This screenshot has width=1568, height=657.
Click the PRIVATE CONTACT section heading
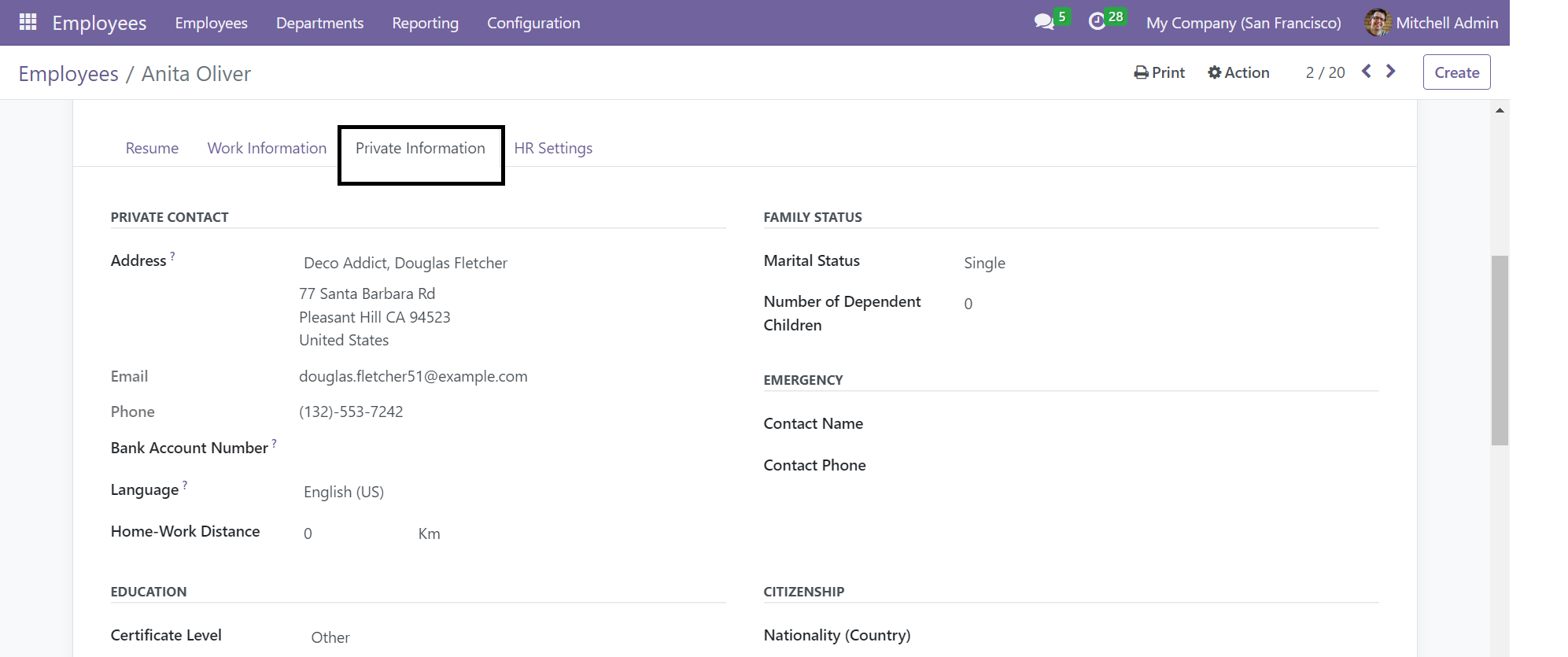click(169, 217)
